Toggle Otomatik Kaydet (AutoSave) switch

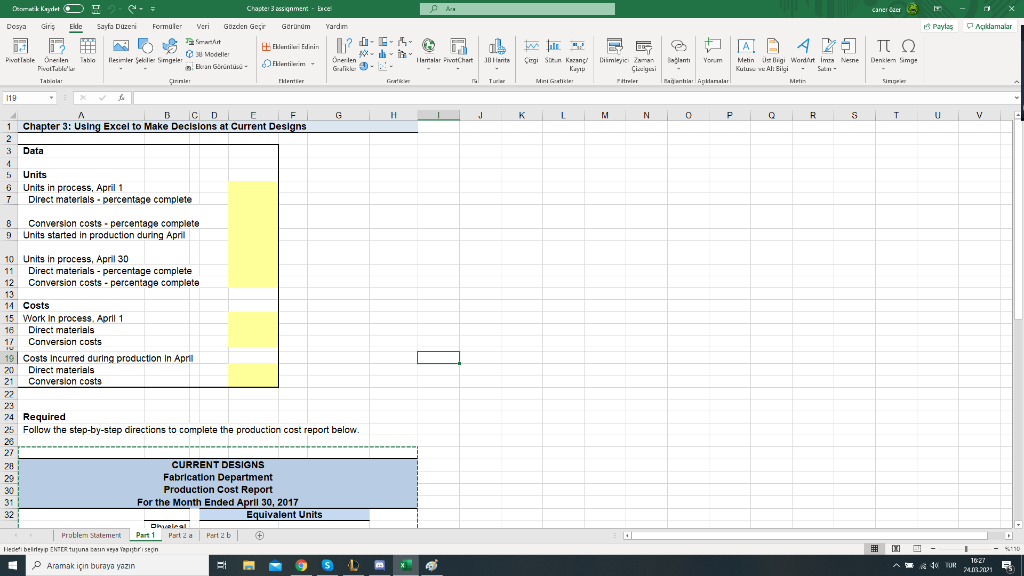point(73,9)
